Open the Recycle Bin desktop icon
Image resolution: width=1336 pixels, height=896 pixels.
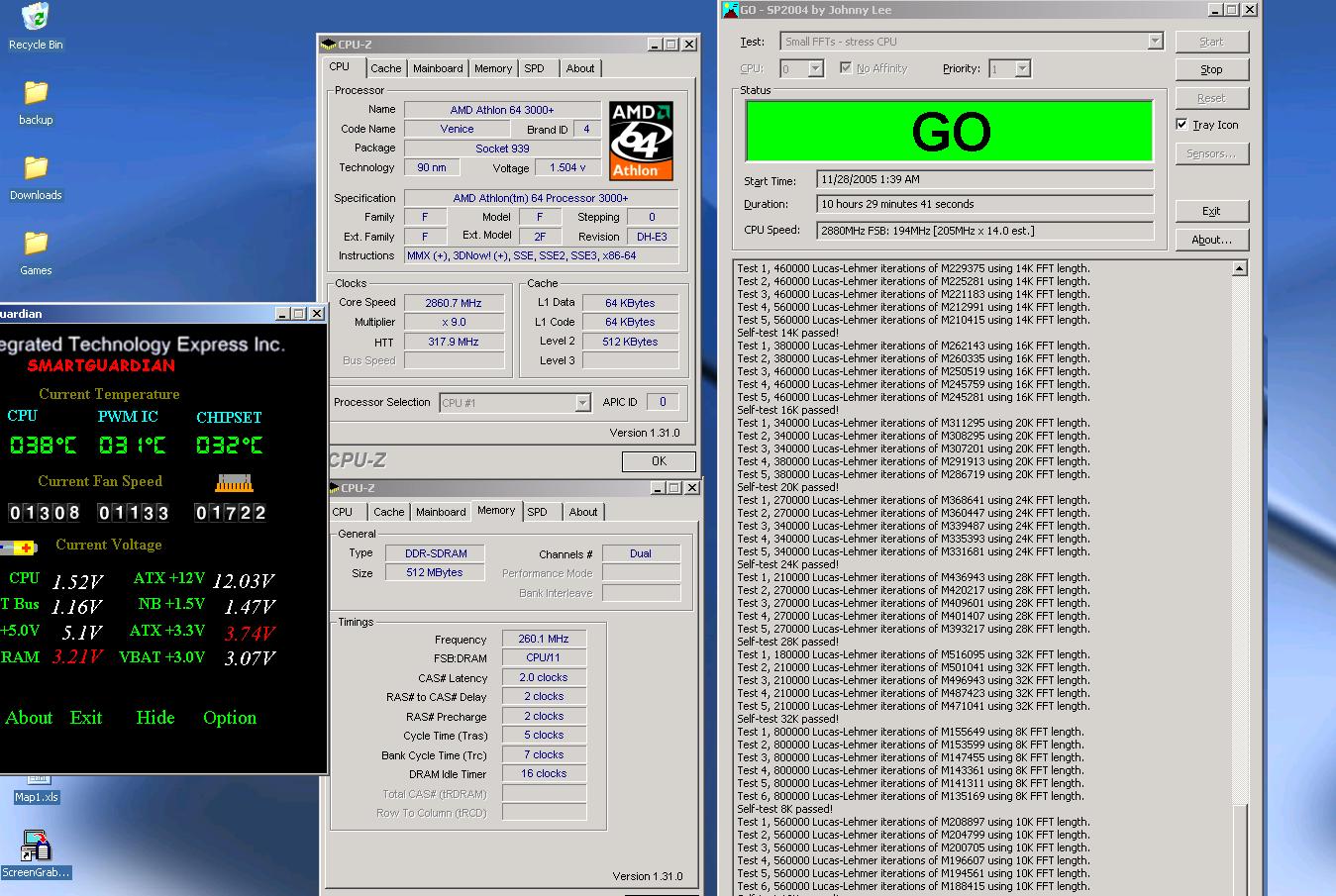36,26
